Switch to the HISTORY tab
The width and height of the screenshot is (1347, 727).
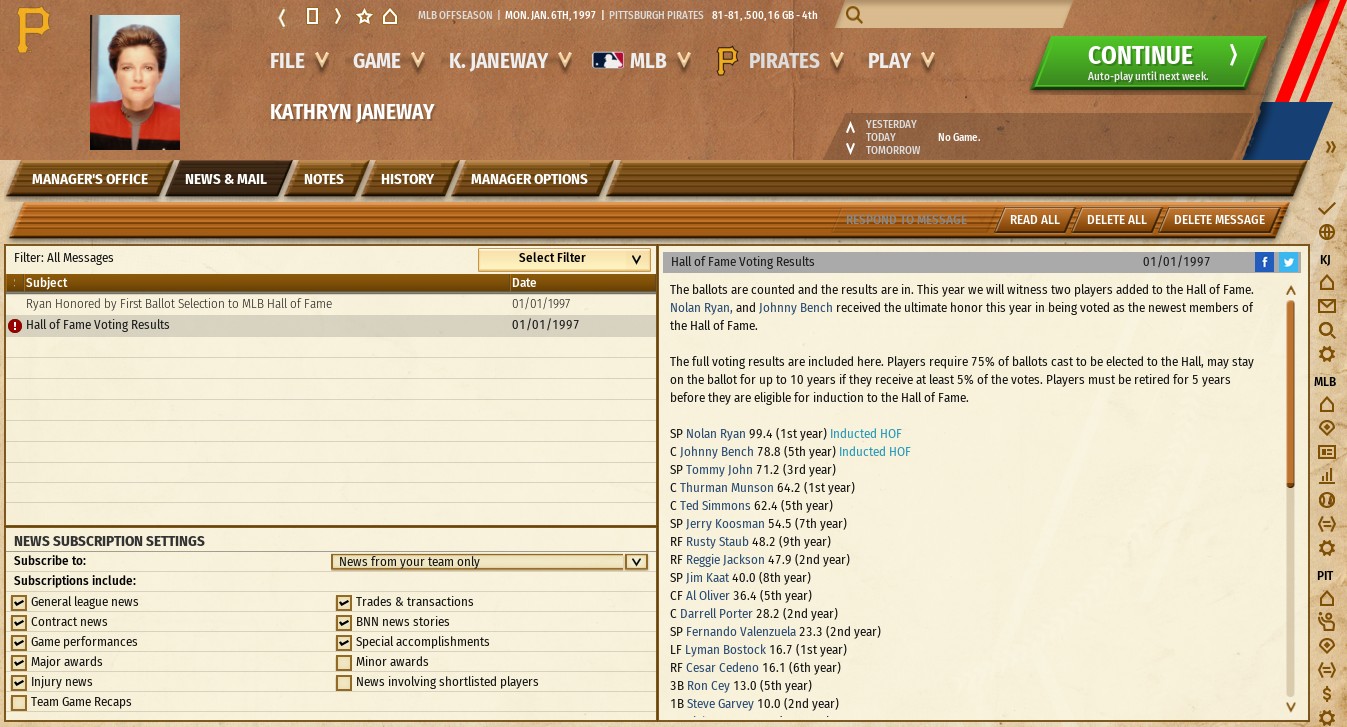click(x=407, y=179)
